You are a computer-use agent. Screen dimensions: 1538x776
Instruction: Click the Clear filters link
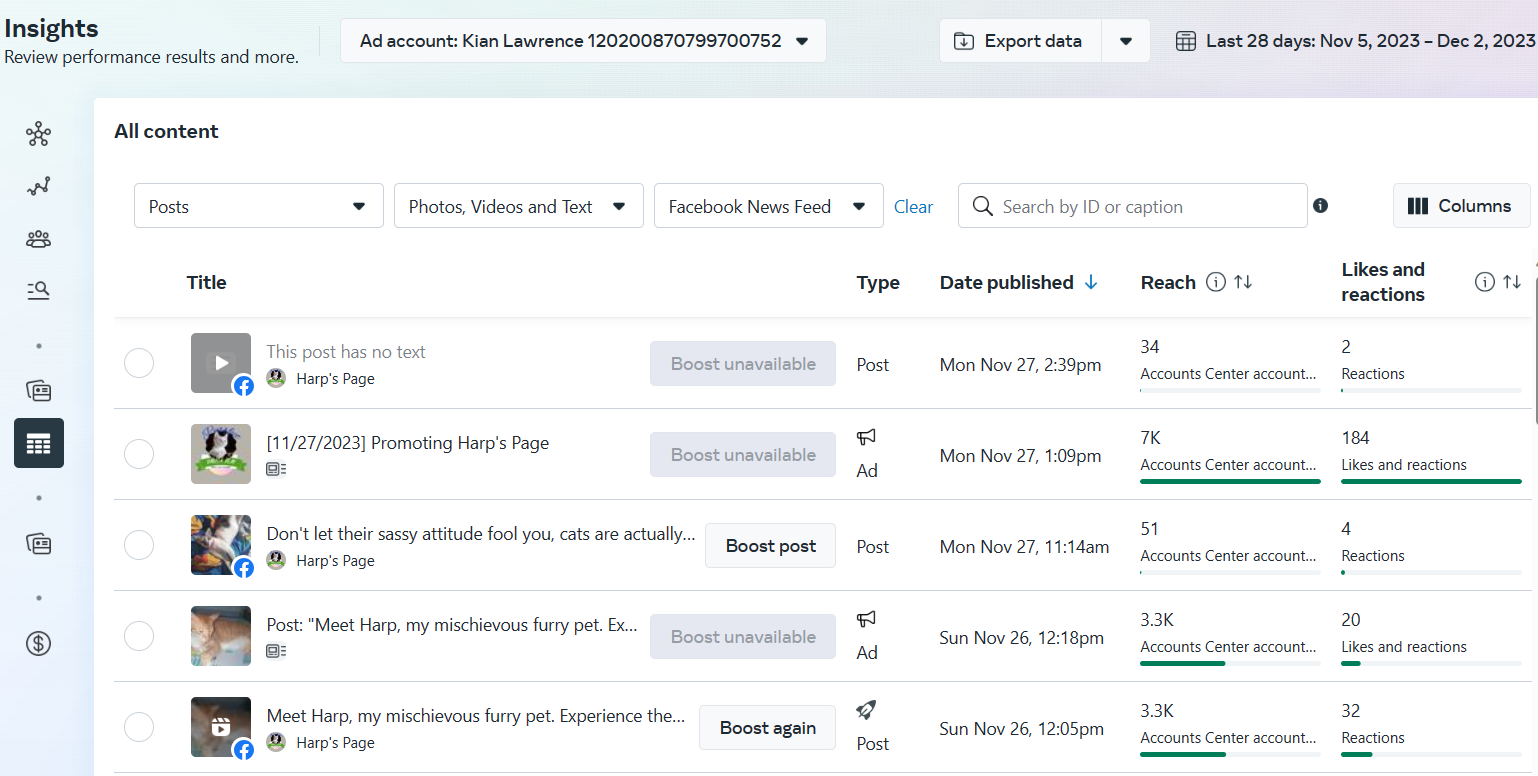click(913, 207)
